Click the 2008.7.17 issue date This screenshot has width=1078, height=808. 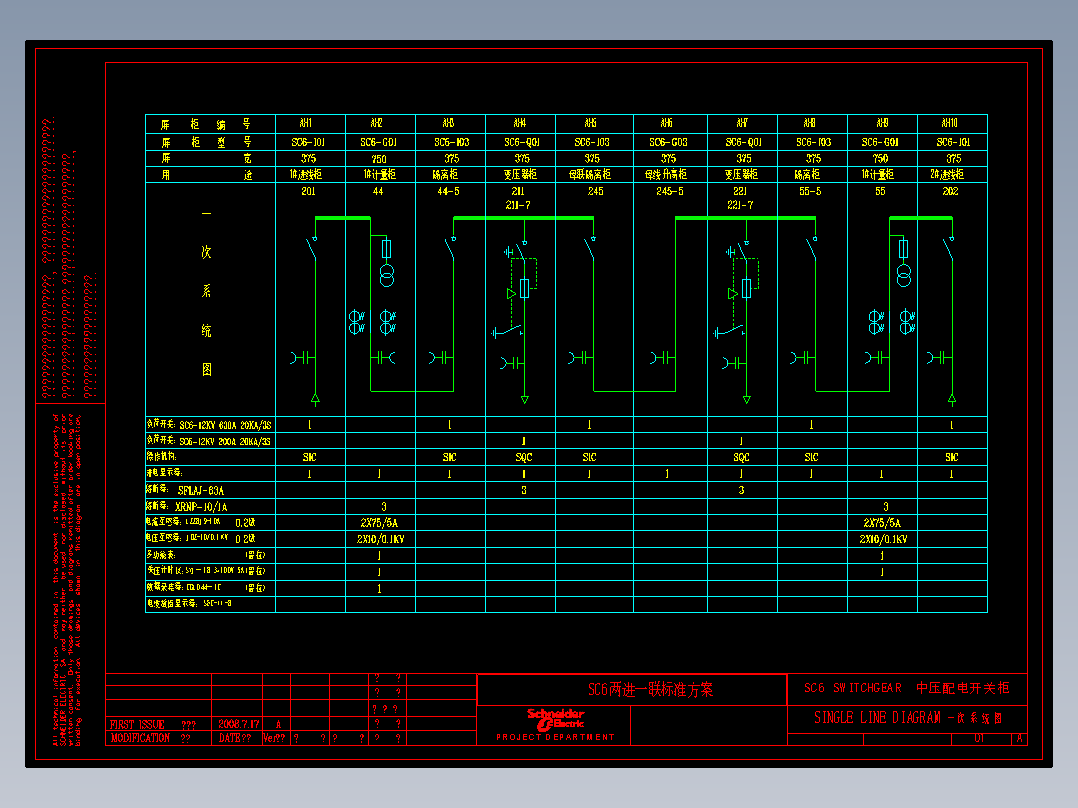239,724
